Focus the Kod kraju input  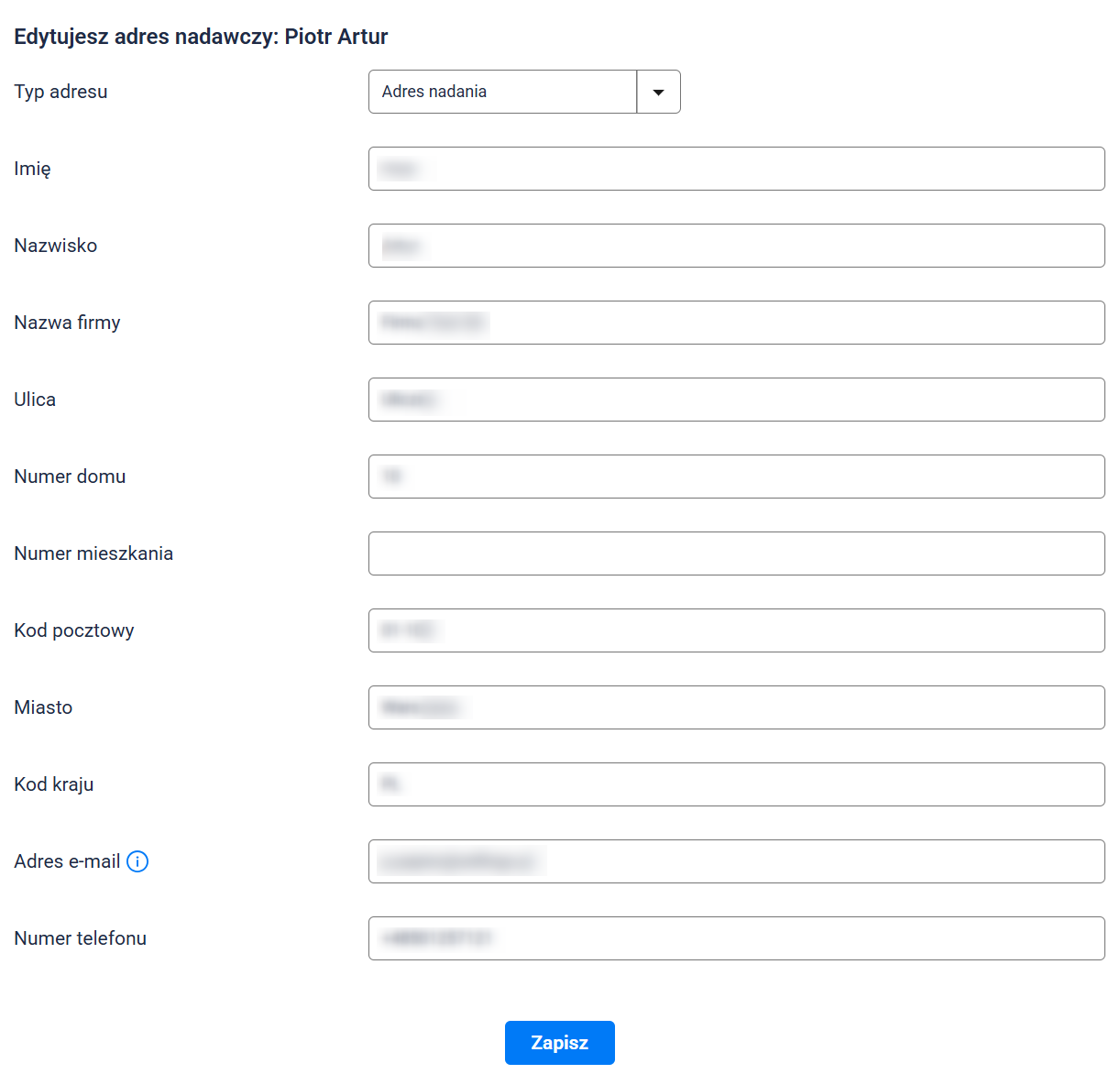pos(736,784)
